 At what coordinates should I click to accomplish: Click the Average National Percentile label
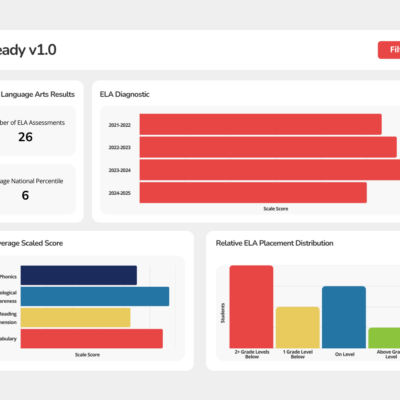31,181
